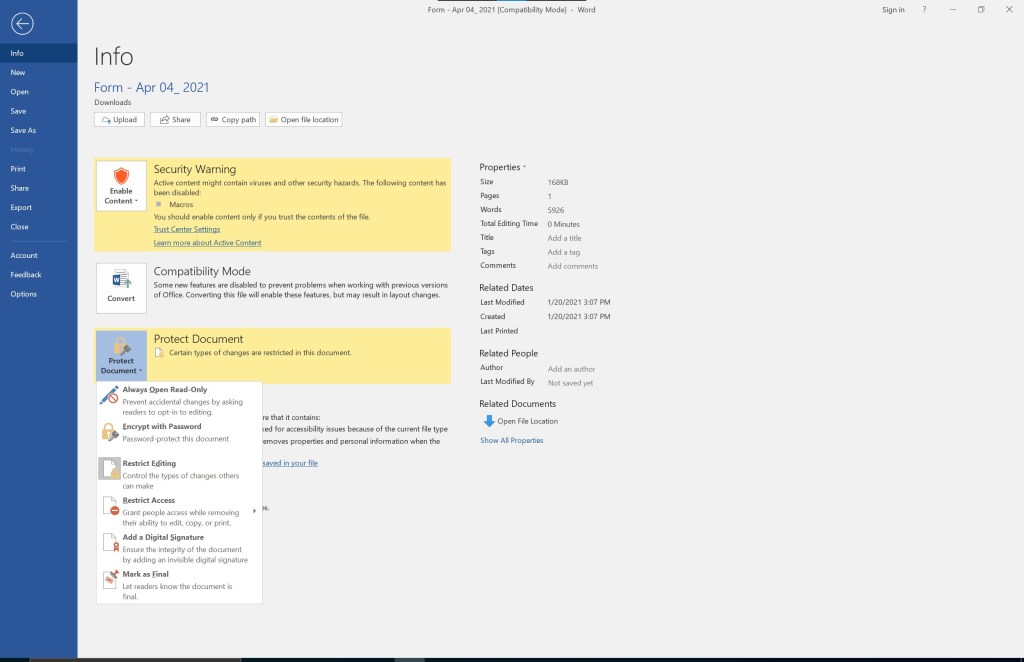
Task: Pick the Restrict Editing icon
Action: click(x=109, y=469)
